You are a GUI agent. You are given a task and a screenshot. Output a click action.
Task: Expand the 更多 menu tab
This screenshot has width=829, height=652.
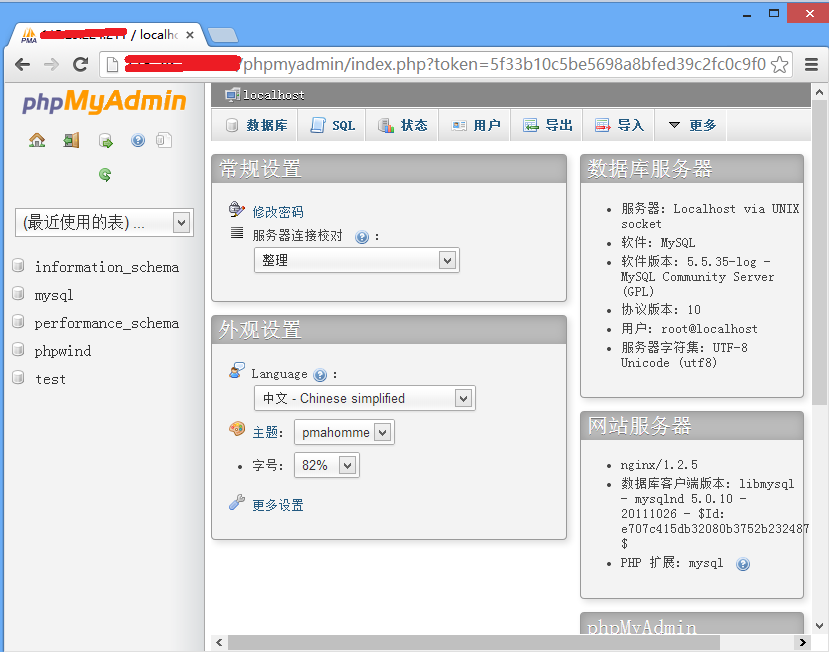point(692,125)
